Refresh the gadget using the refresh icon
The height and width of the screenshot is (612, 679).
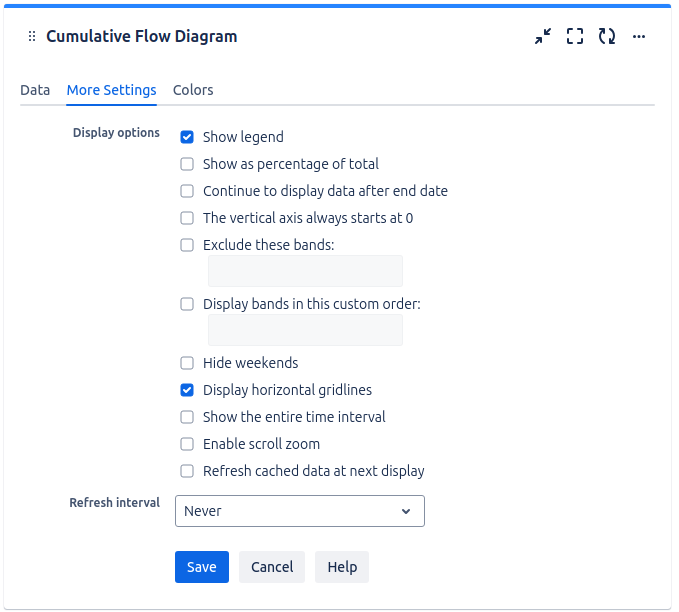[607, 36]
